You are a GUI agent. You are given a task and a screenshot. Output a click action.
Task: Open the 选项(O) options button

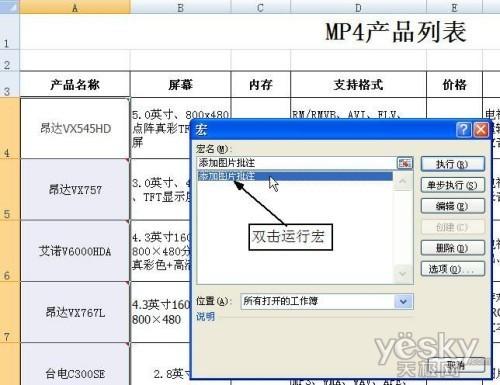(x=453, y=269)
